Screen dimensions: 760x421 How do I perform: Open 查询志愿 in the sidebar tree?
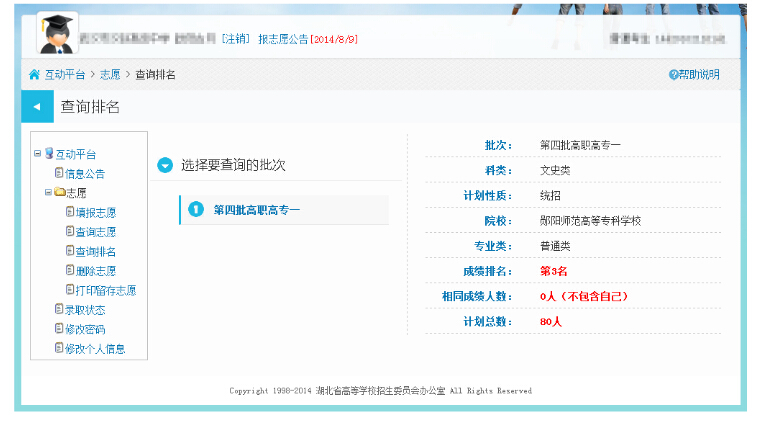pos(95,232)
